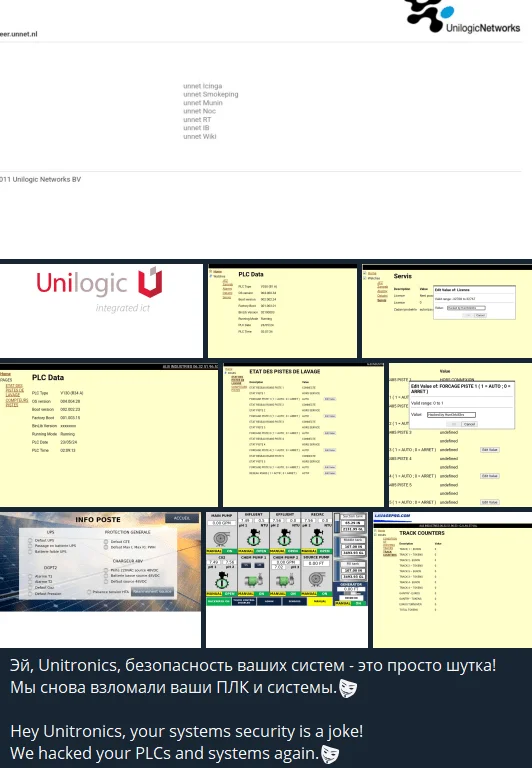This screenshot has width=532, height=768.
Task: Open the TRACK COUNTERS screenshot thumbnail
Action: click(x=452, y=580)
